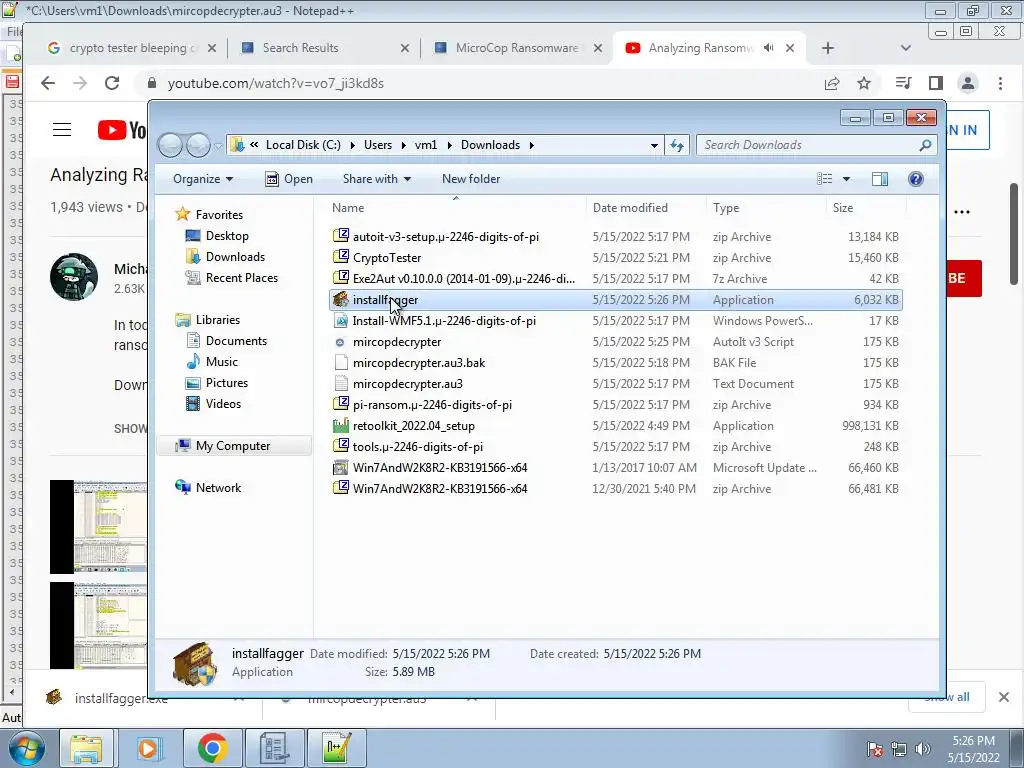Screen dimensions: 1024x768
Task: Select My Computer in navigation pane
Action: click(232, 445)
